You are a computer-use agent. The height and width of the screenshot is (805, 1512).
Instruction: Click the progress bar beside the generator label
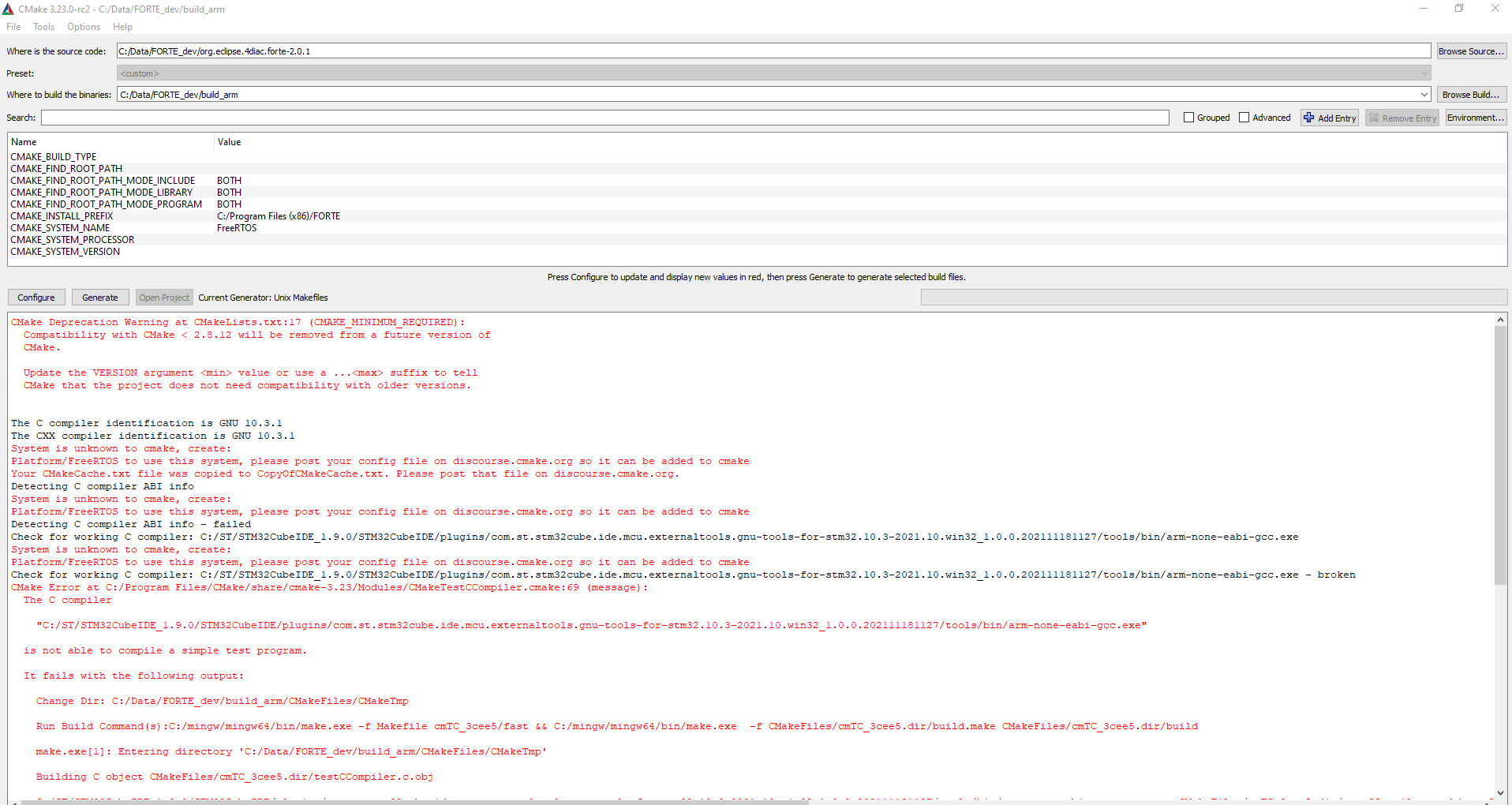point(1214,298)
